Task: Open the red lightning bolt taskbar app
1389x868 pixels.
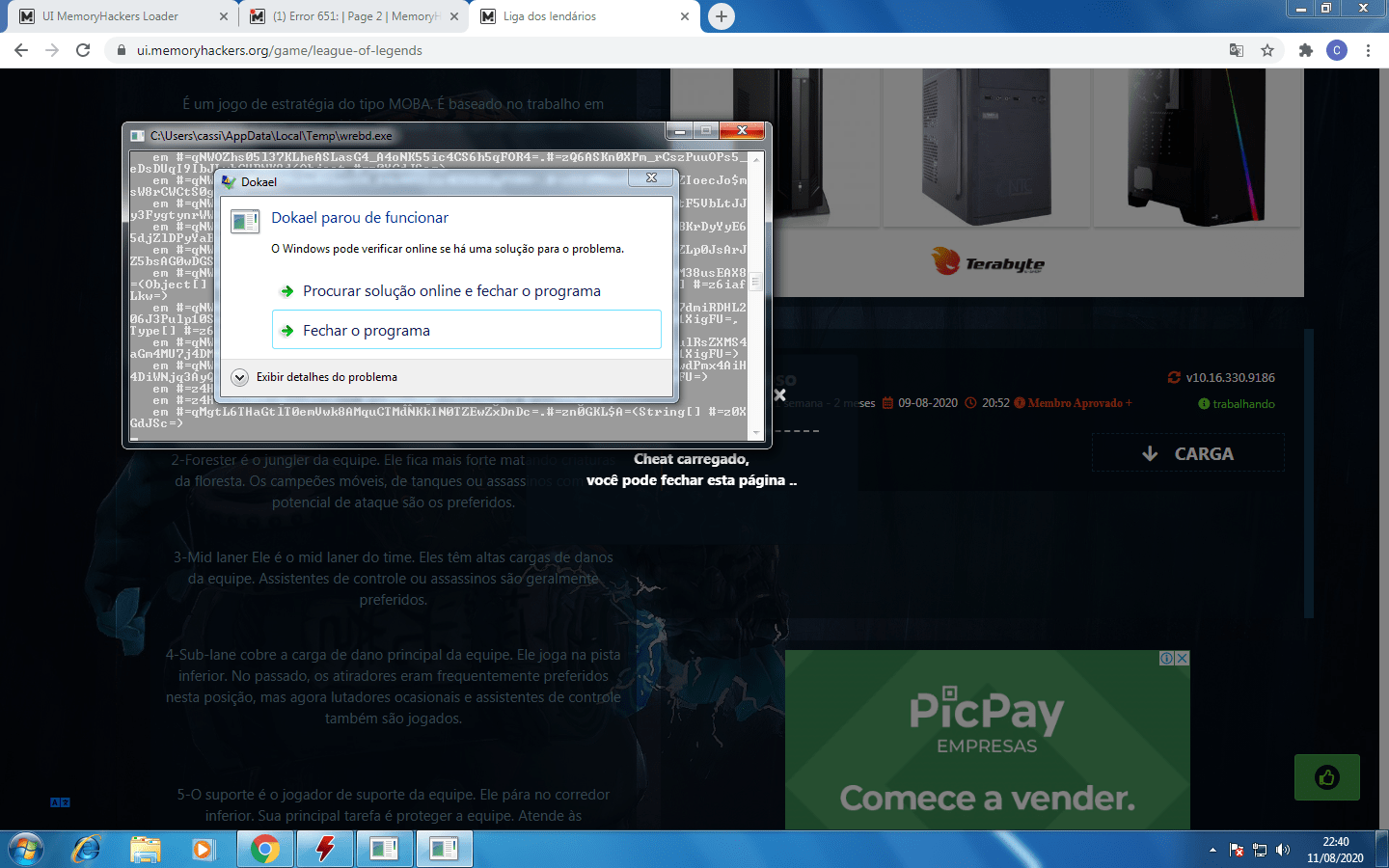Action: [x=325, y=850]
